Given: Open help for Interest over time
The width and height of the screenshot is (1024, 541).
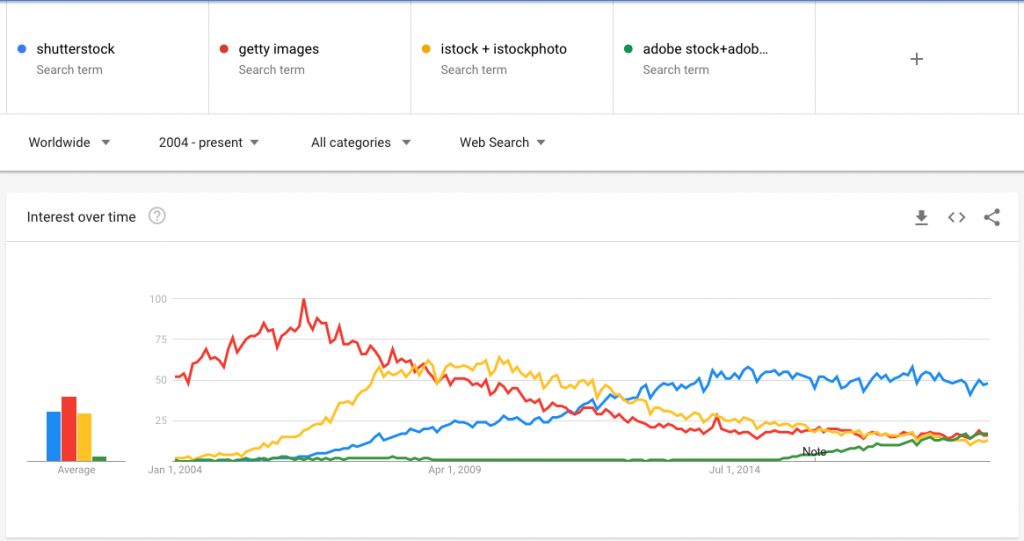Looking at the screenshot, I should (x=157, y=216).
